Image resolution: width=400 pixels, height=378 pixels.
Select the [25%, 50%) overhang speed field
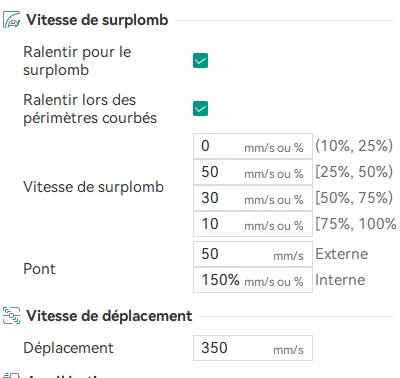click(x=253, y=172)
